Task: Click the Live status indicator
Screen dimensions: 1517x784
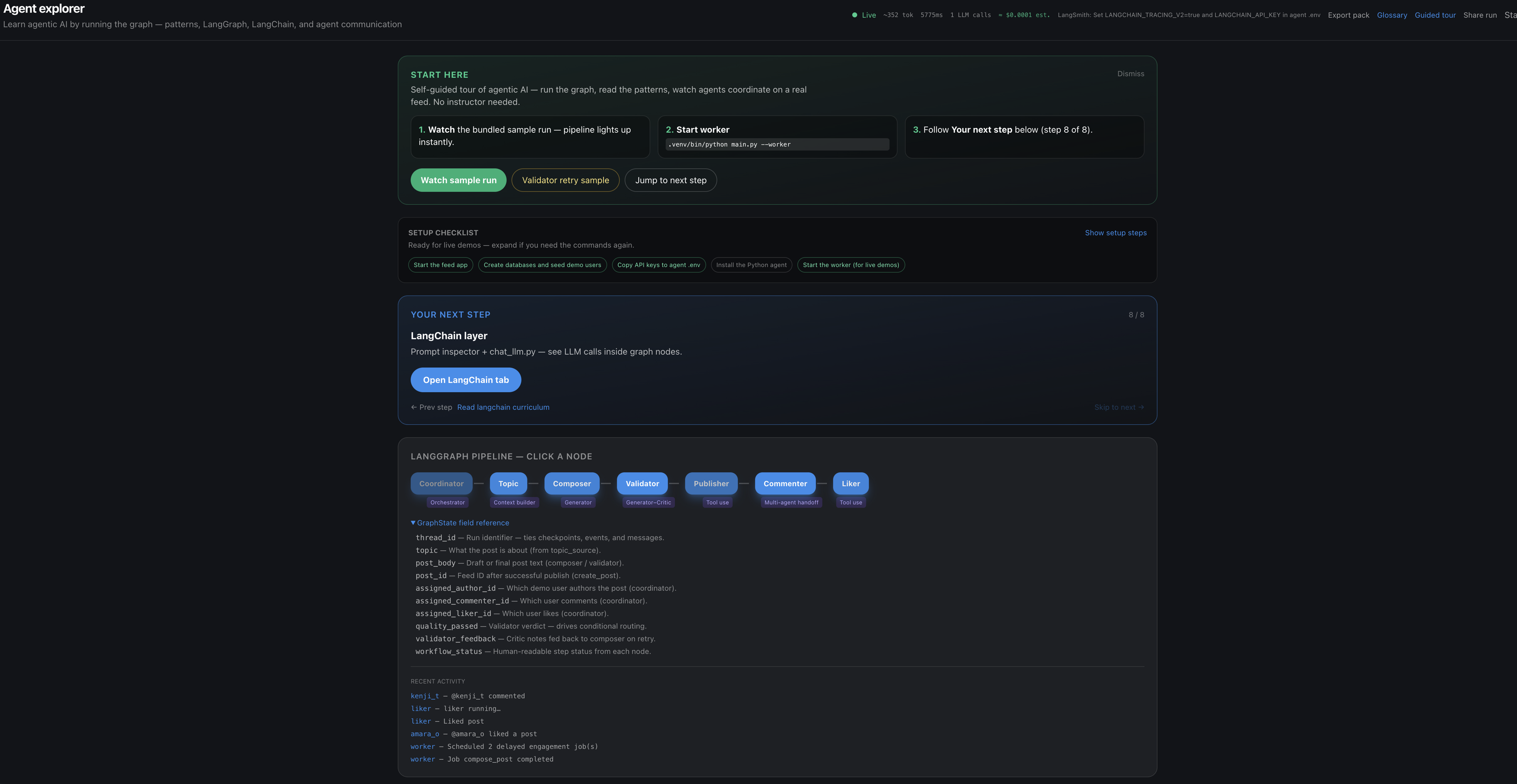Action: click(x=863, y=15)
